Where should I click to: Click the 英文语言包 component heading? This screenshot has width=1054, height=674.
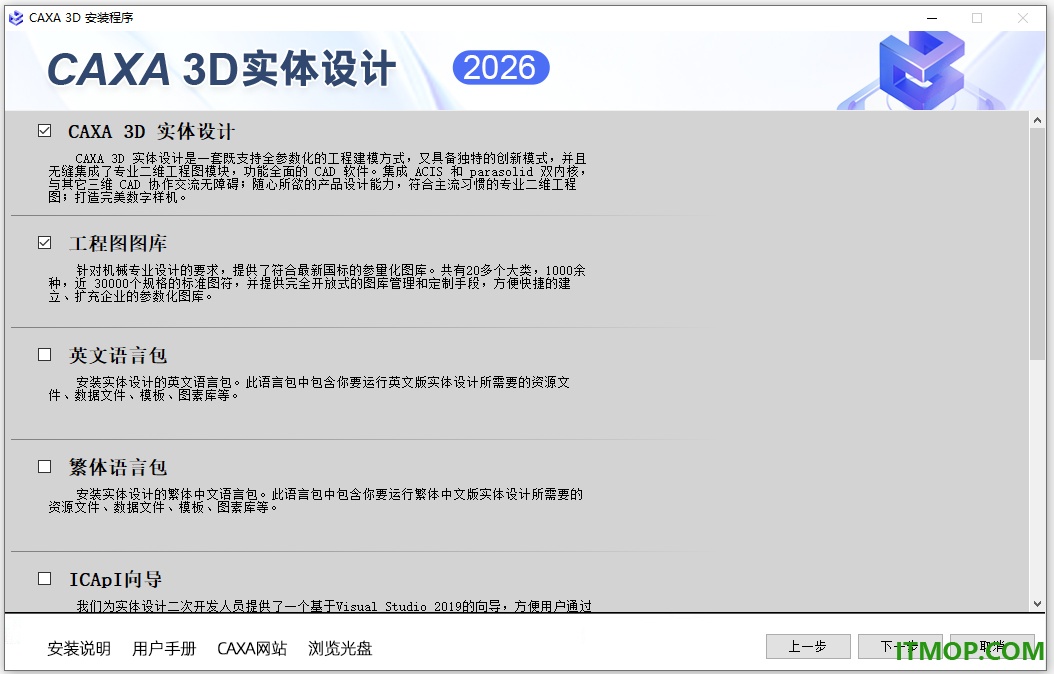118,355
